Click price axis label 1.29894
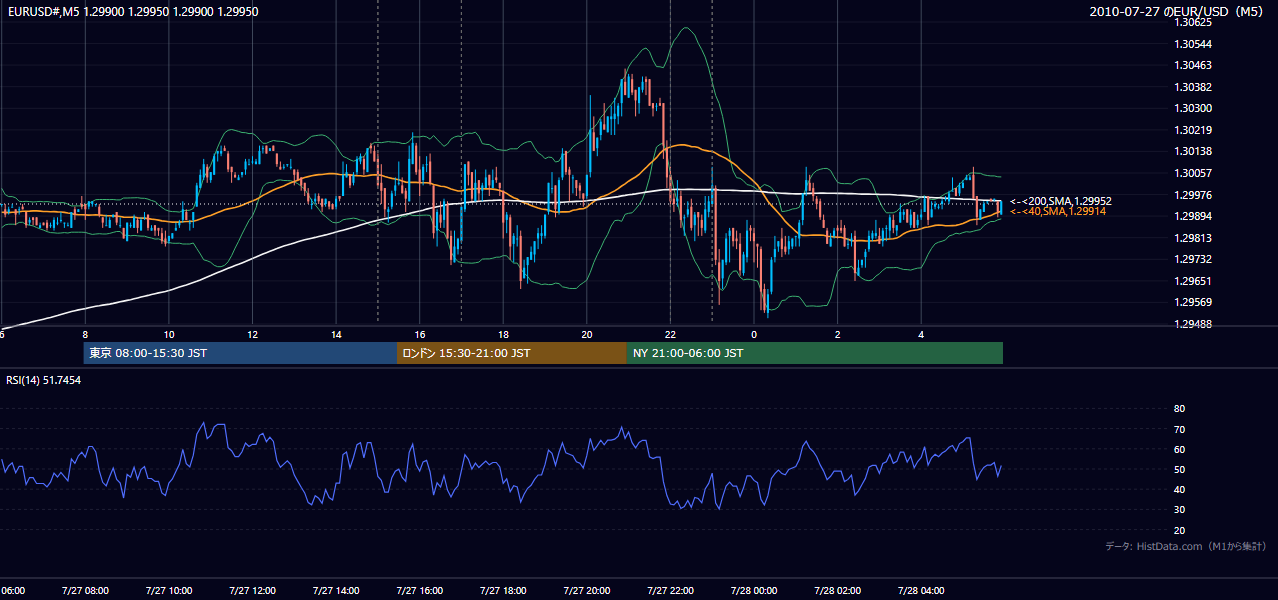Viewport: 1278px width, 600px height. (x=1193, y=216)
